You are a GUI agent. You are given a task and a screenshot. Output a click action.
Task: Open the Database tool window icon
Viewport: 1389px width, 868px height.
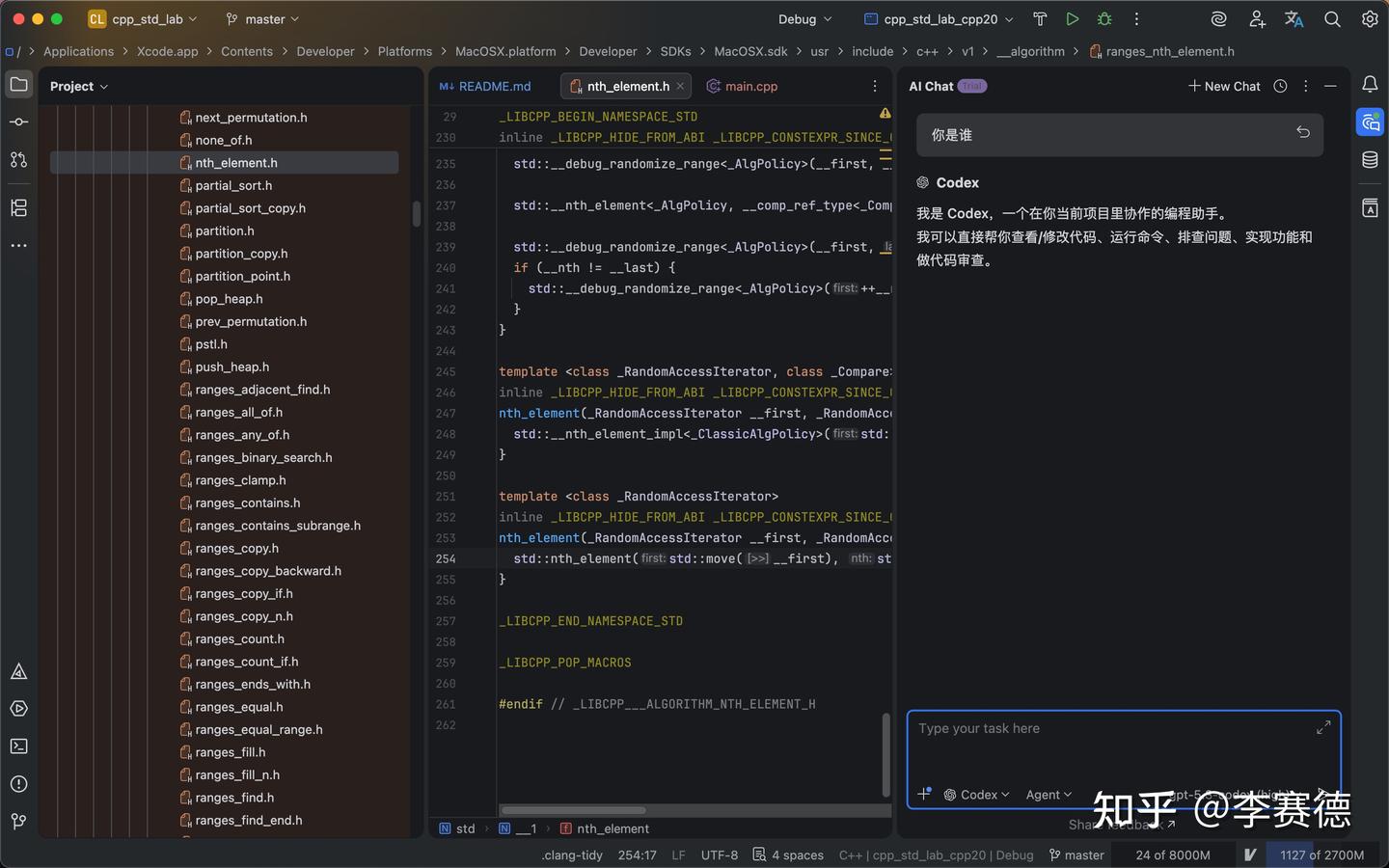coord(1370,160)
